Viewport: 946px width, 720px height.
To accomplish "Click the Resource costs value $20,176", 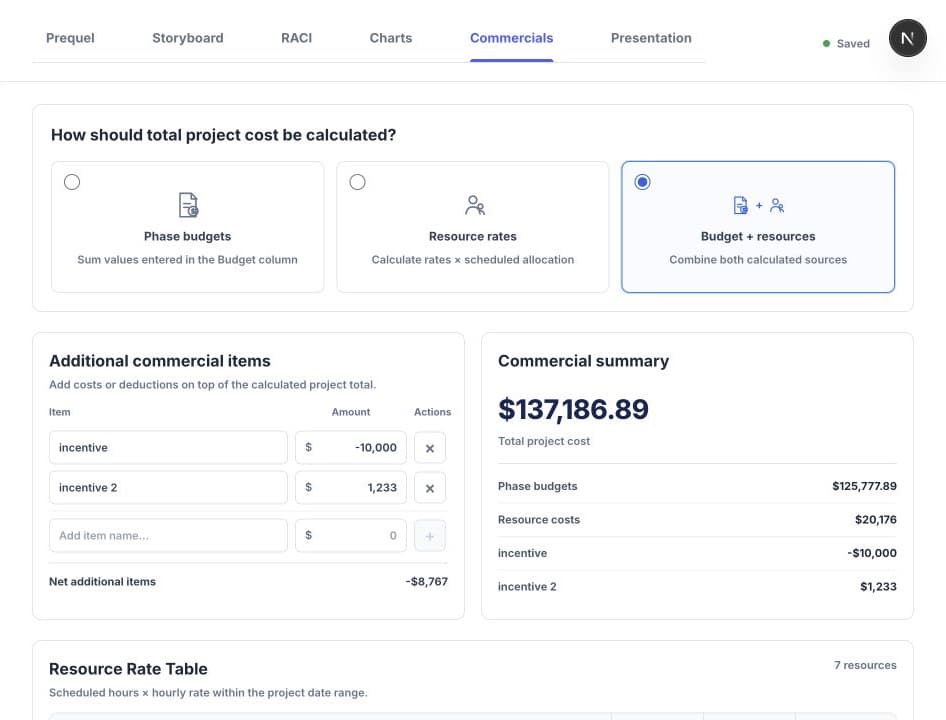I will click(x=875, y=520).
